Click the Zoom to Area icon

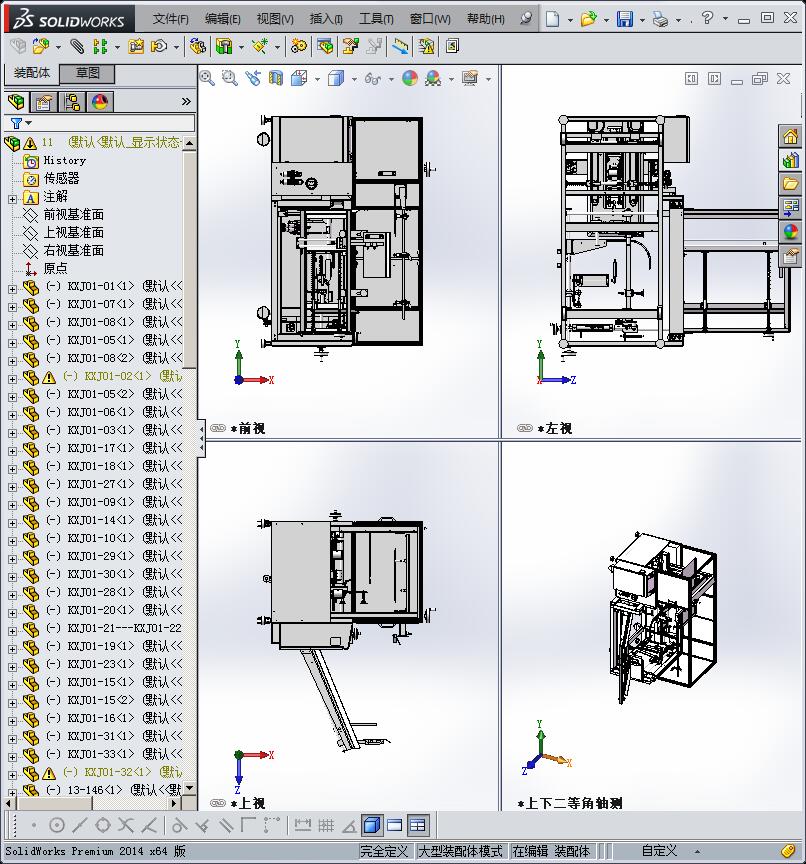click(230, 78)
